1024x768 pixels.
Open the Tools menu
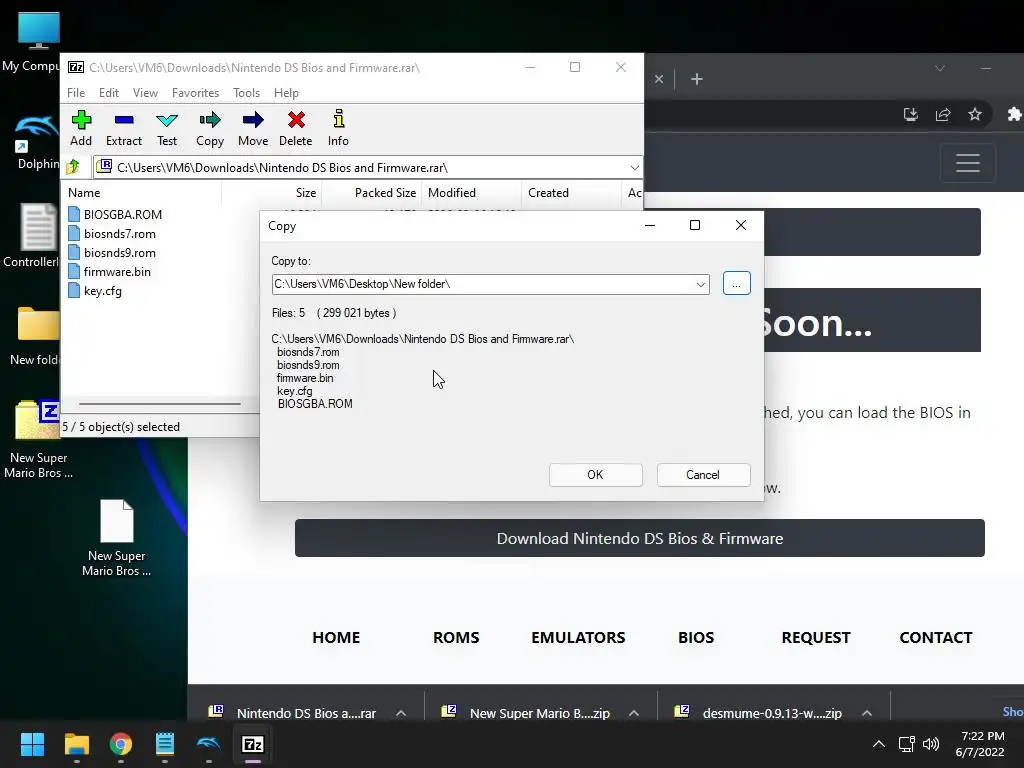coord(246,93)
